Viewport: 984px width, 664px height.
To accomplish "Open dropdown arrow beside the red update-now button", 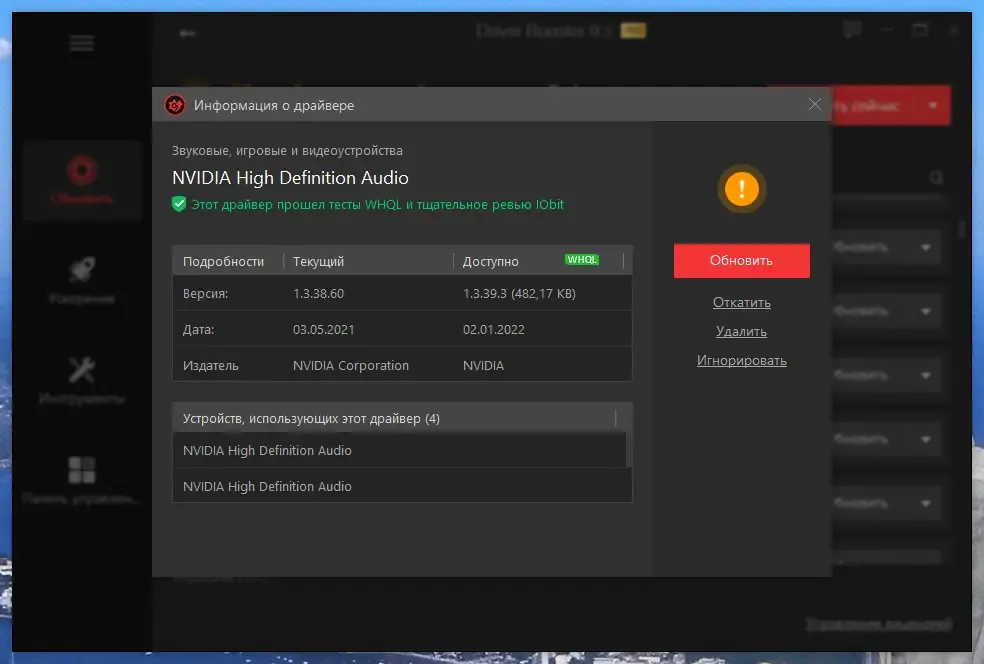I will [933, 105].
